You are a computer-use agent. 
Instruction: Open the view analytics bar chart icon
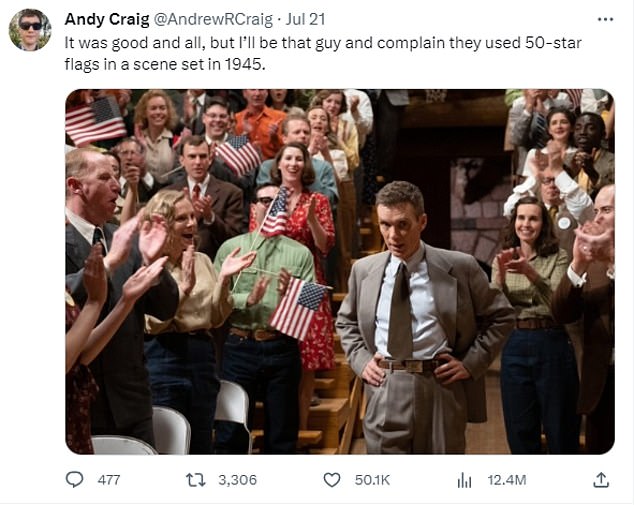[464, 480]
